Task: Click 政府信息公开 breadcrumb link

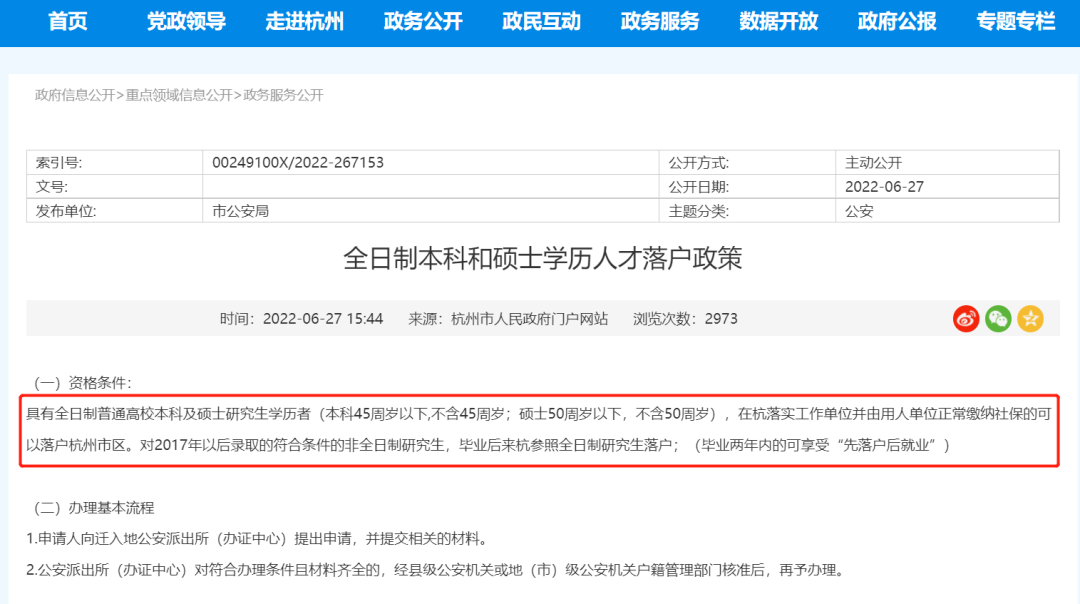Action: pyautogui.click(x=75, y=95)
